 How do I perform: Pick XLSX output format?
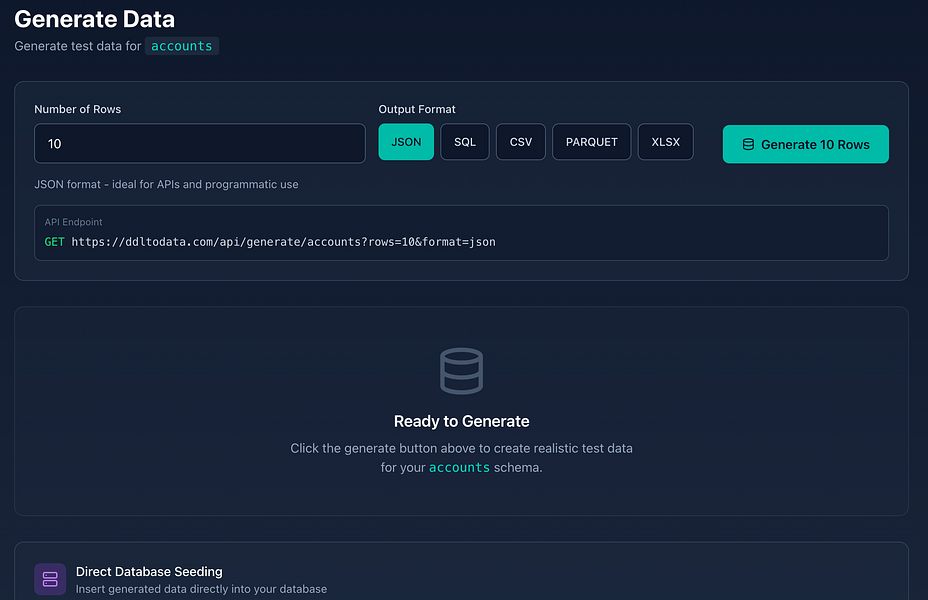[665, 142]
